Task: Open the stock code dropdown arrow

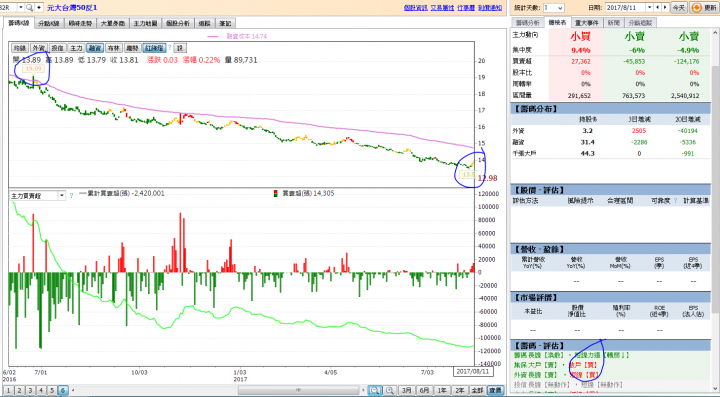Action: click(21, 8)
